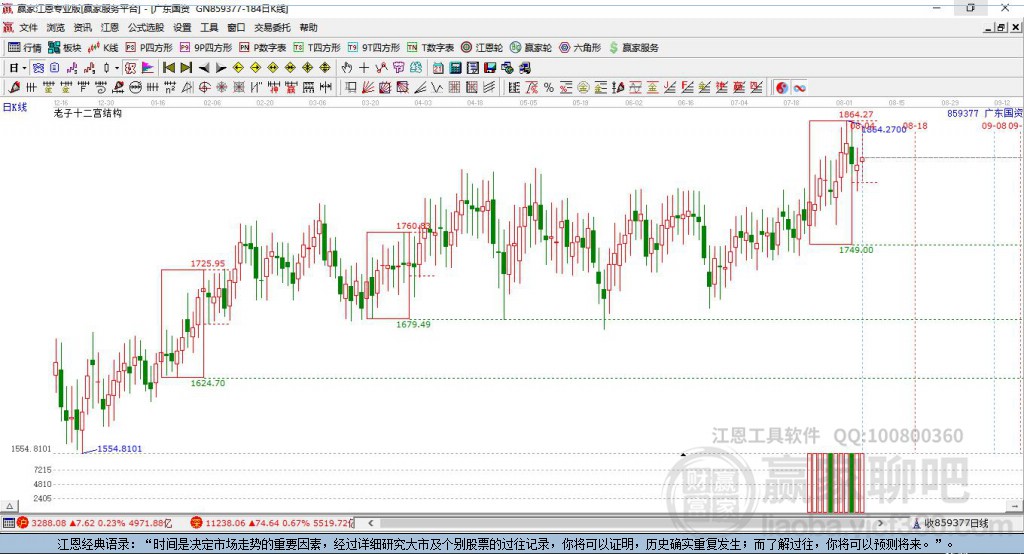This screenshot has width=1024, height=554.
Task: Click the black left arrow icon
Action: 204,68
